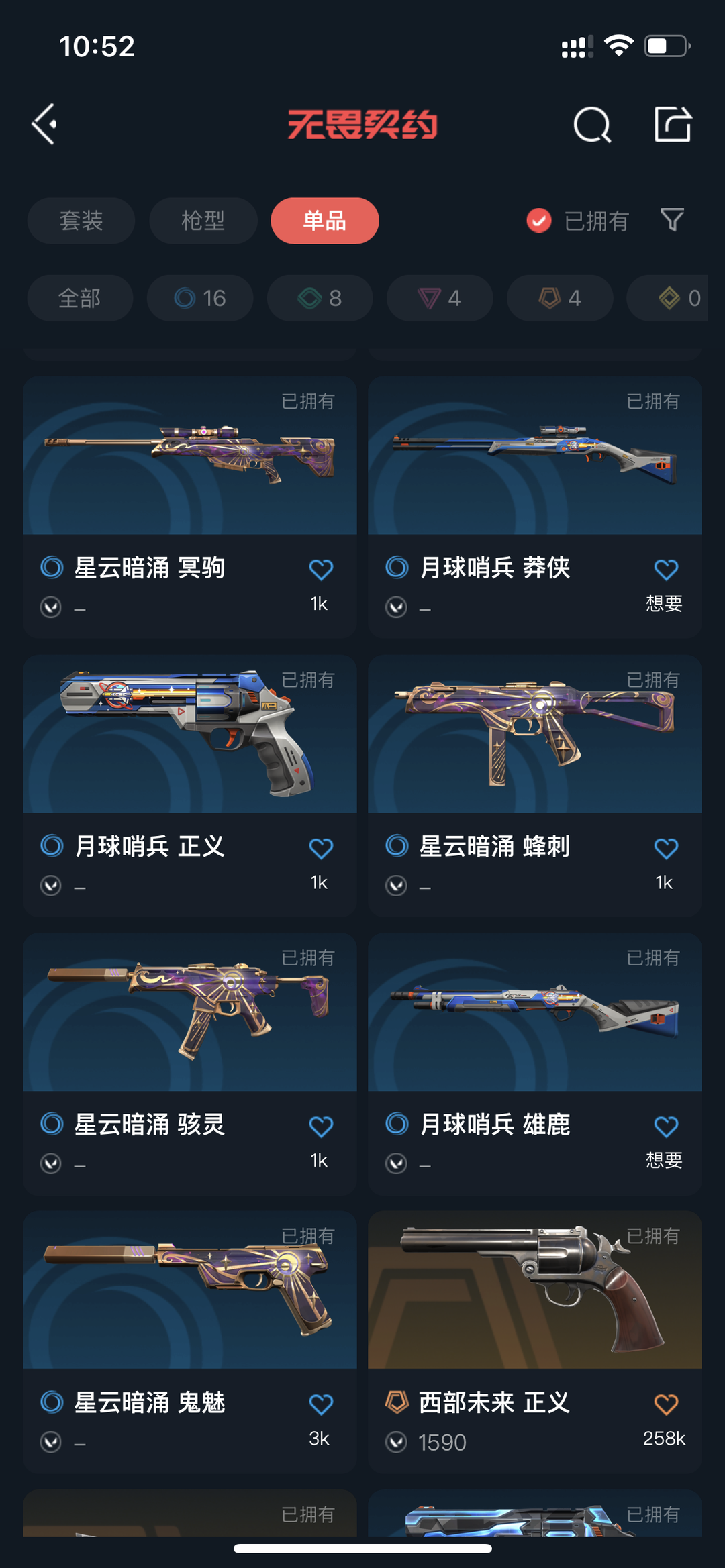Filter by green diamond tier showing 8
The height and width of the screenshot is (1568, 725).
[320, 298]
